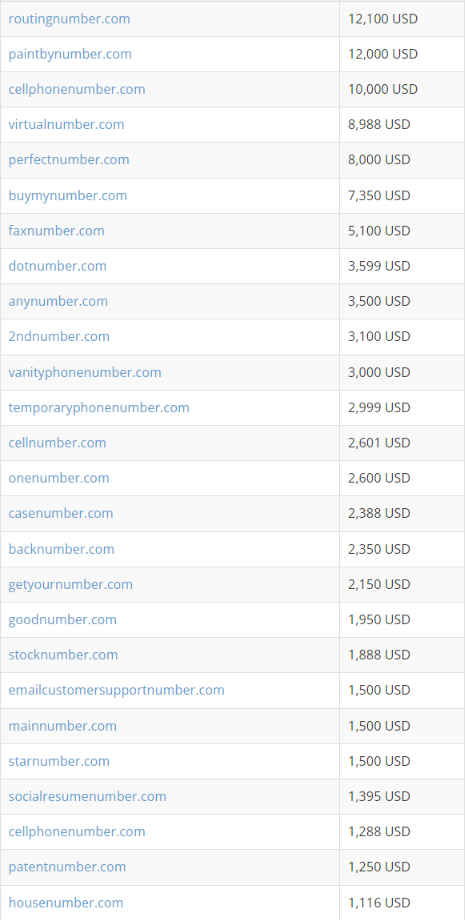The image size is (465, 920).
Task: Open buymynumber.com link
Action: pos(67,195)
